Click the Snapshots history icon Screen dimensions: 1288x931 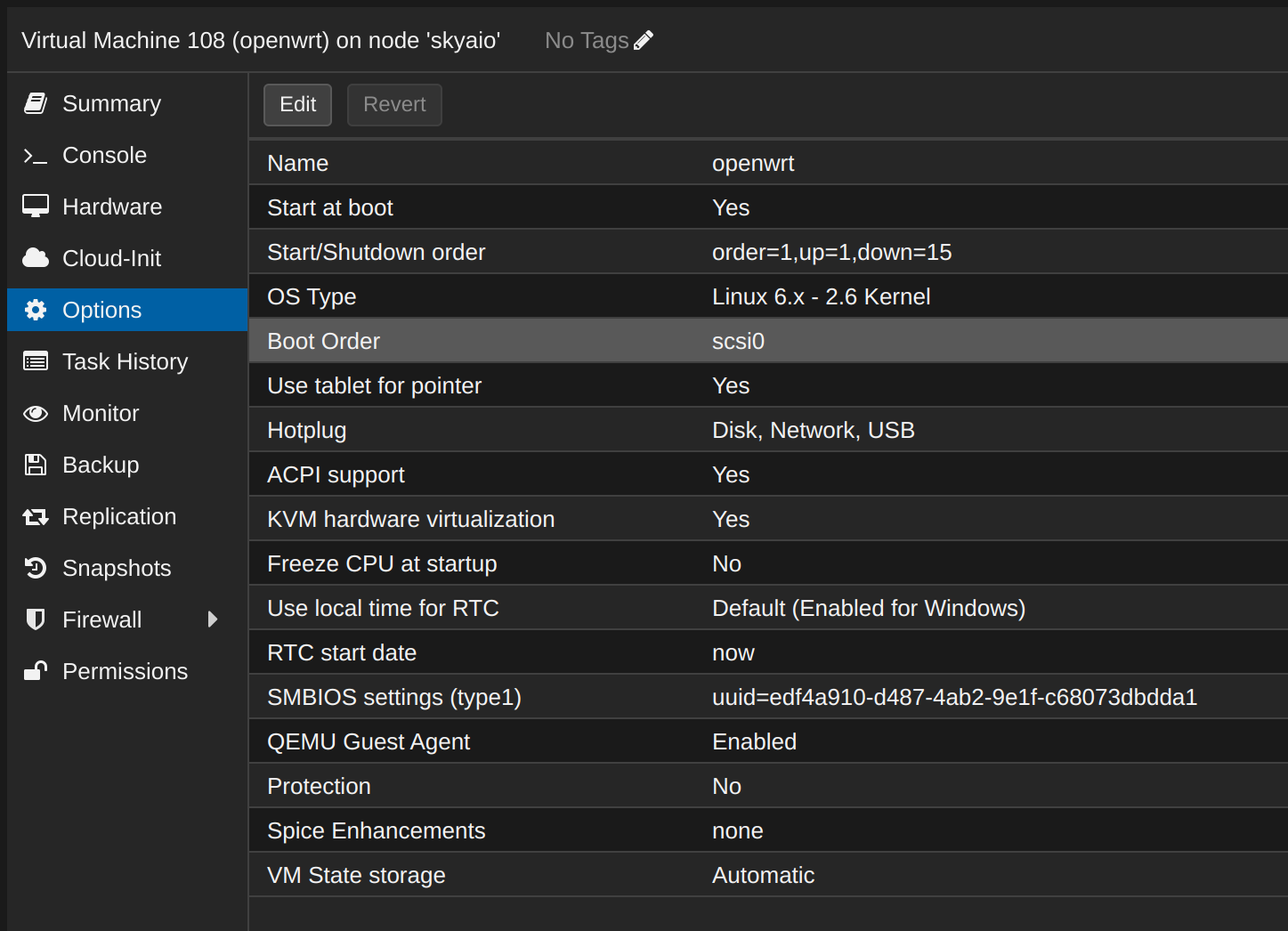click(x=36, y=568)
